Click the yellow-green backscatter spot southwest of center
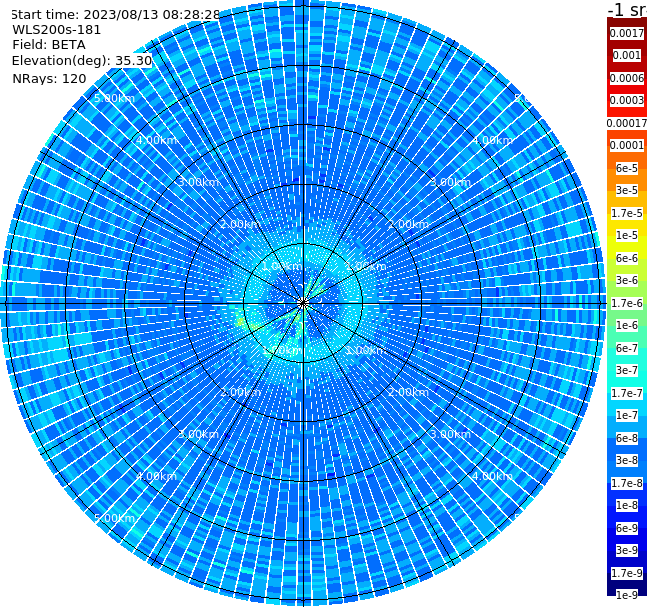The width and height of the screenshot is (647, 607). click(x=240, y=321)
